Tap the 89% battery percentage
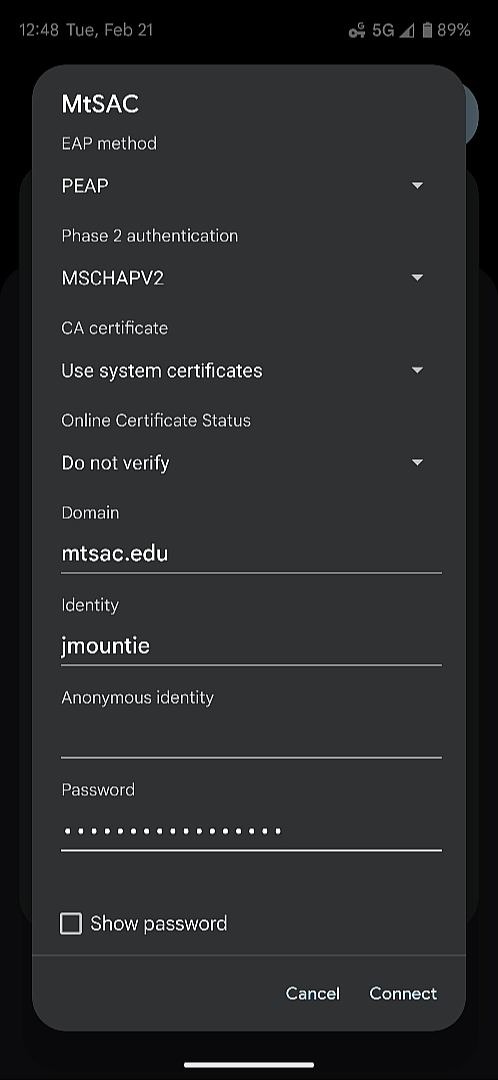Image resolution: width=498 pixels, height=1080 pixels. pyautogui.click(x=454, y=30)
